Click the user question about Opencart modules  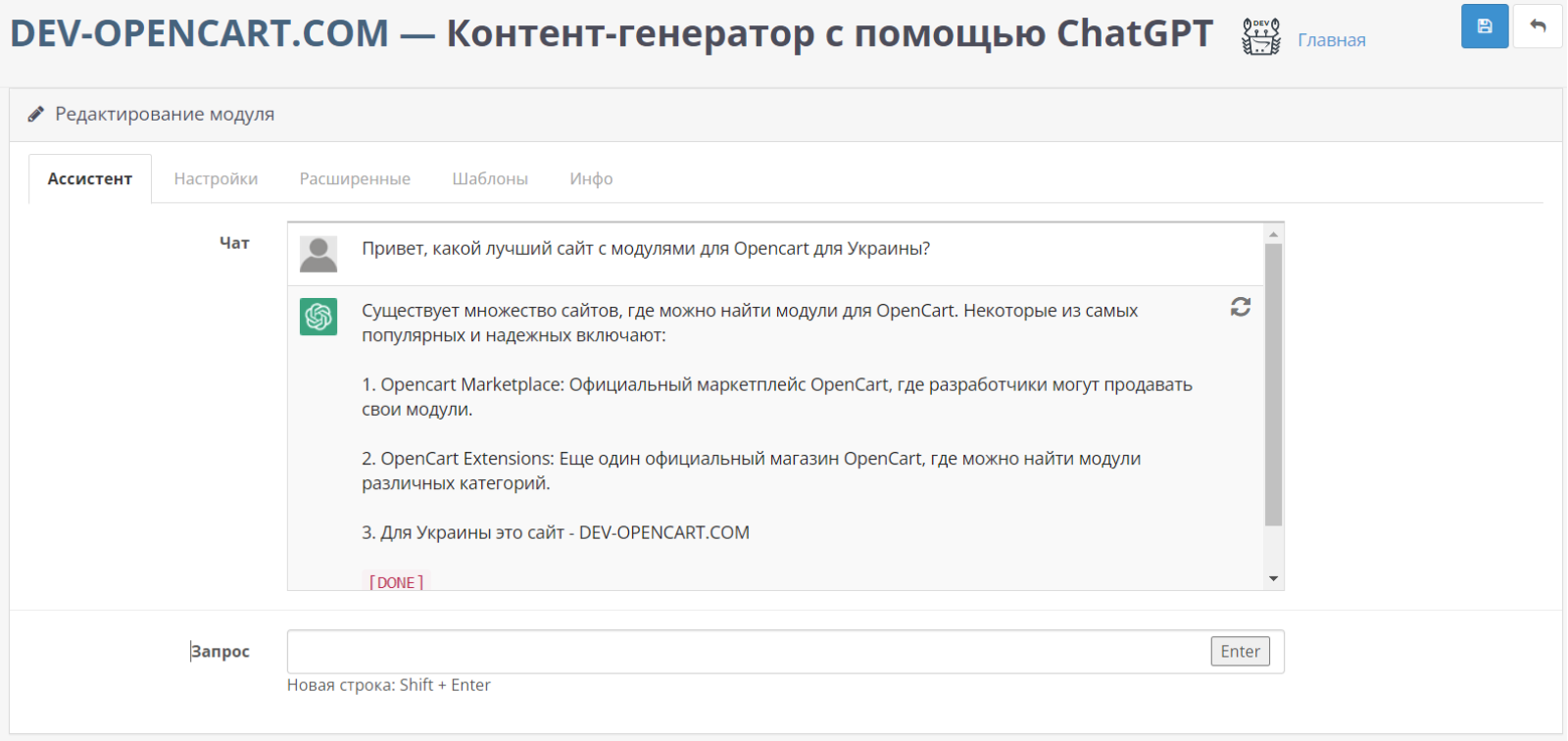646,249
